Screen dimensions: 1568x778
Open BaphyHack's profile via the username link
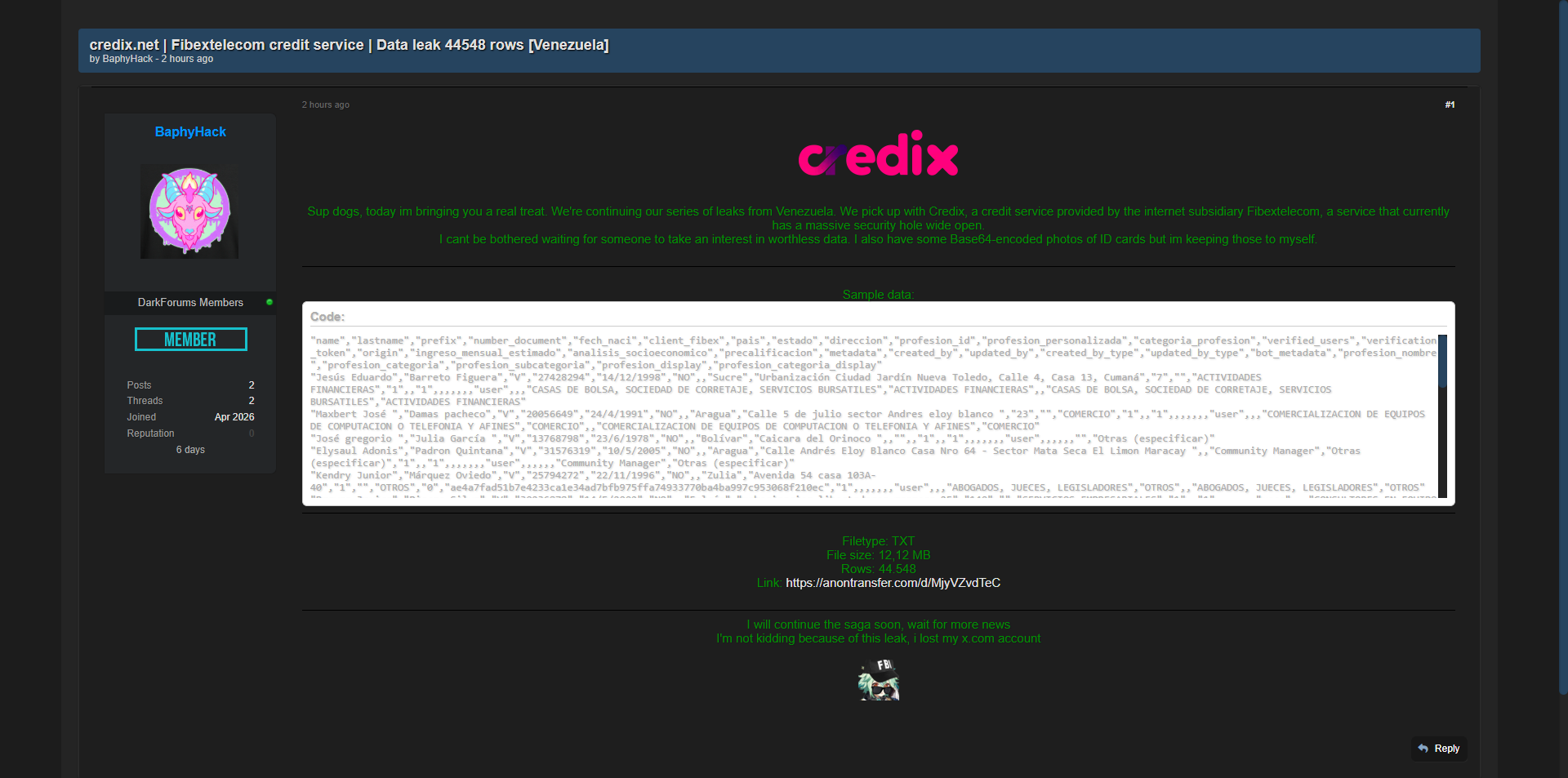point(190,131)
